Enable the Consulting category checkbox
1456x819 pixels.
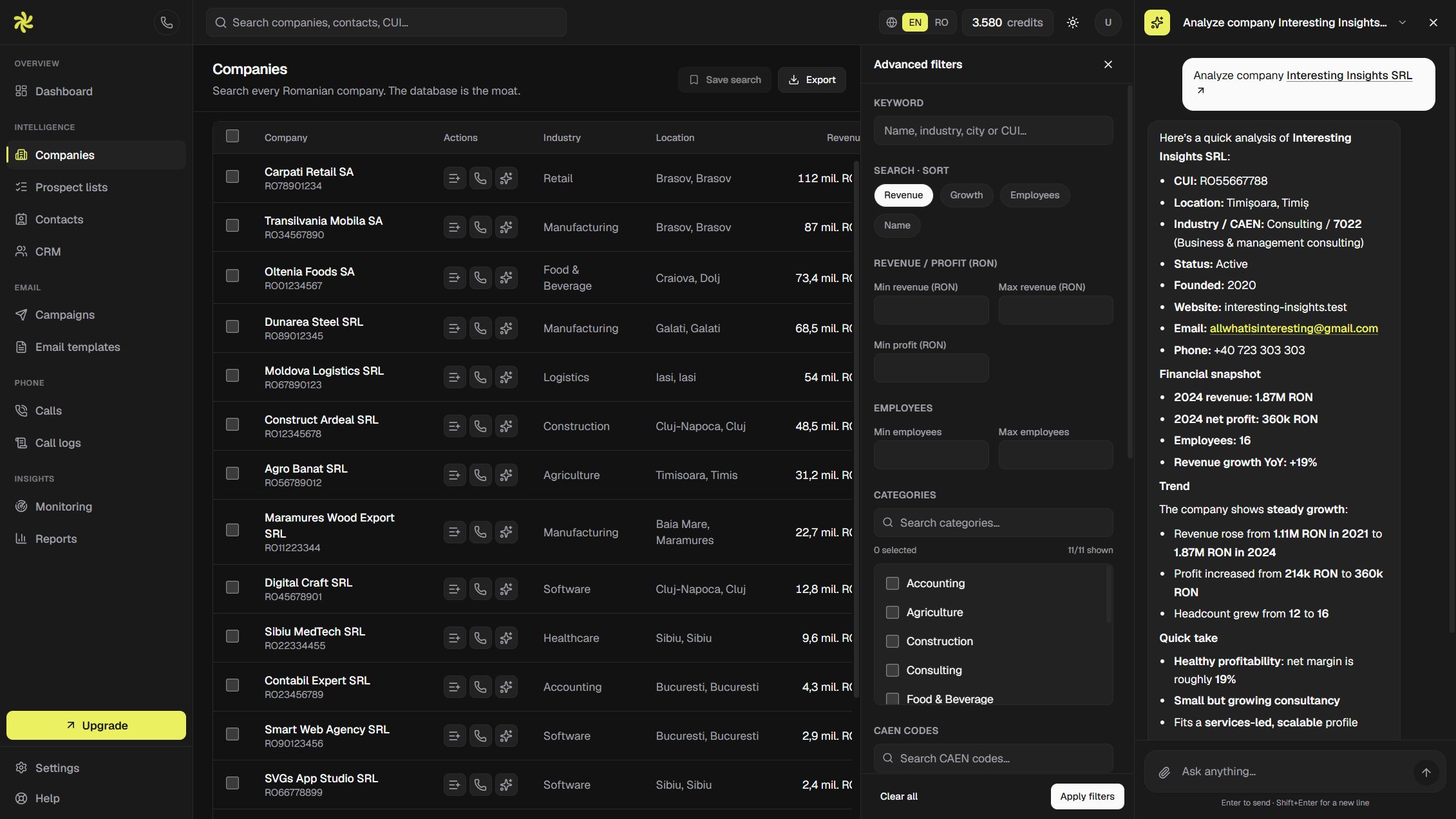(893, 670)
